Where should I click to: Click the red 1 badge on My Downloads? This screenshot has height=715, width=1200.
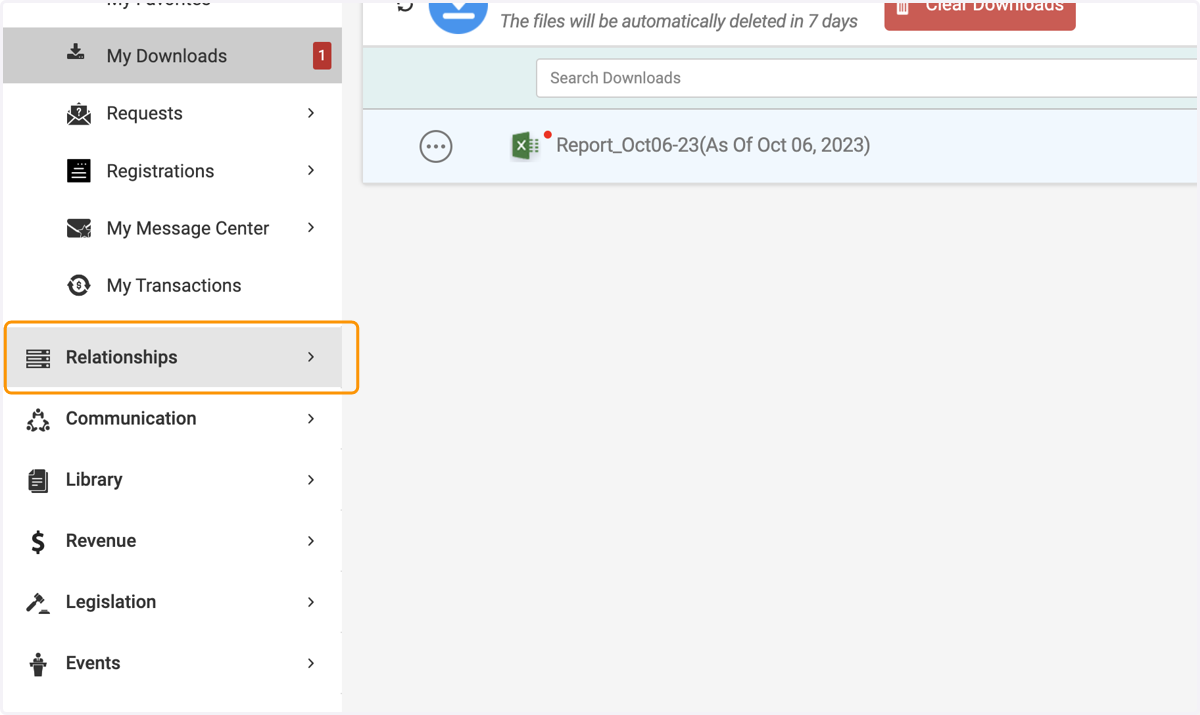(322, 56)
